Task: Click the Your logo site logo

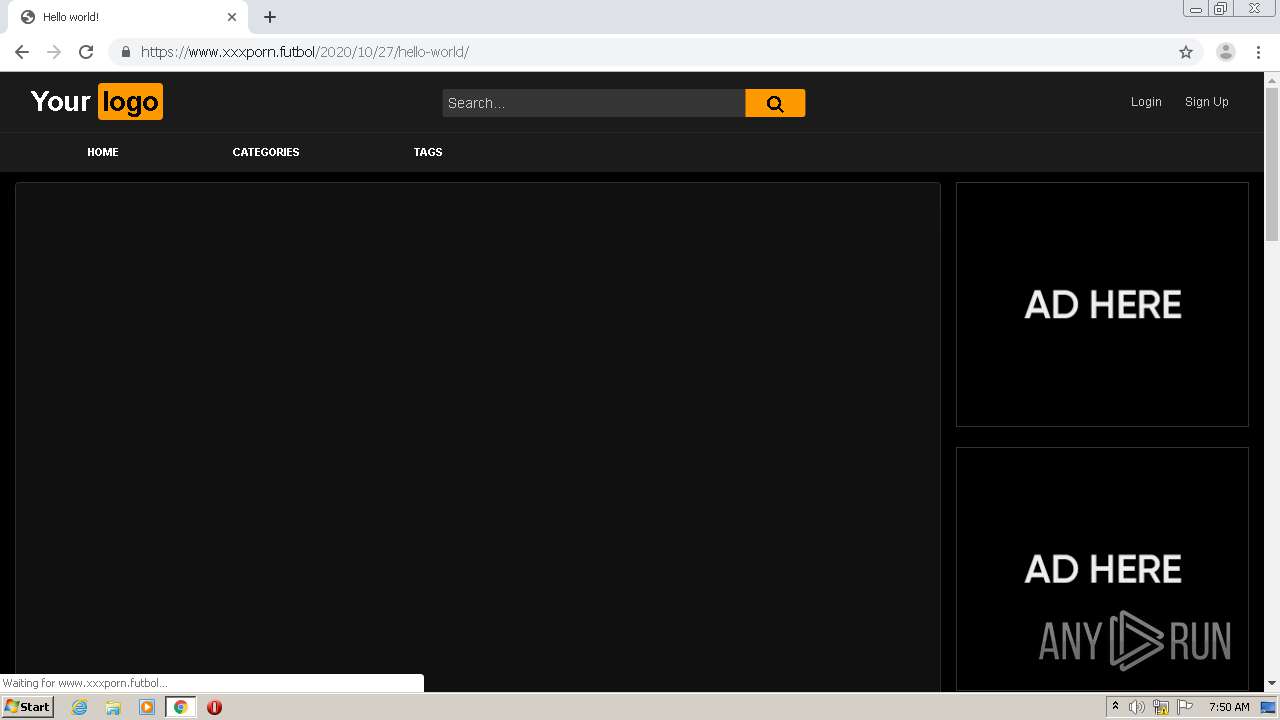Action: (x=96, y=101)
